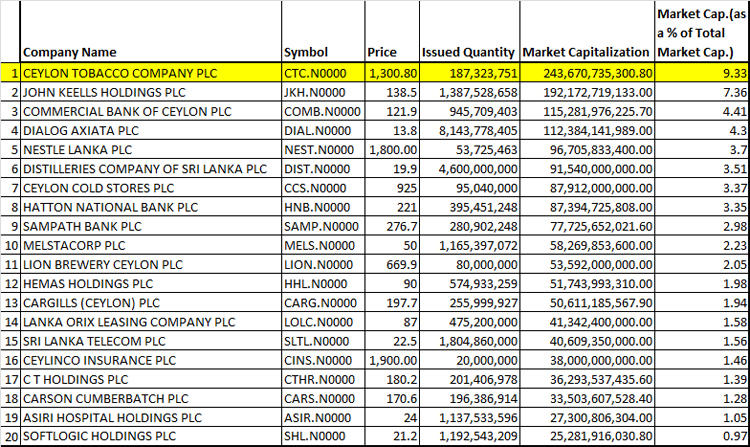750x447 pixels.
Task: Click symbol CINS.N0000
Action: [323, 360]
